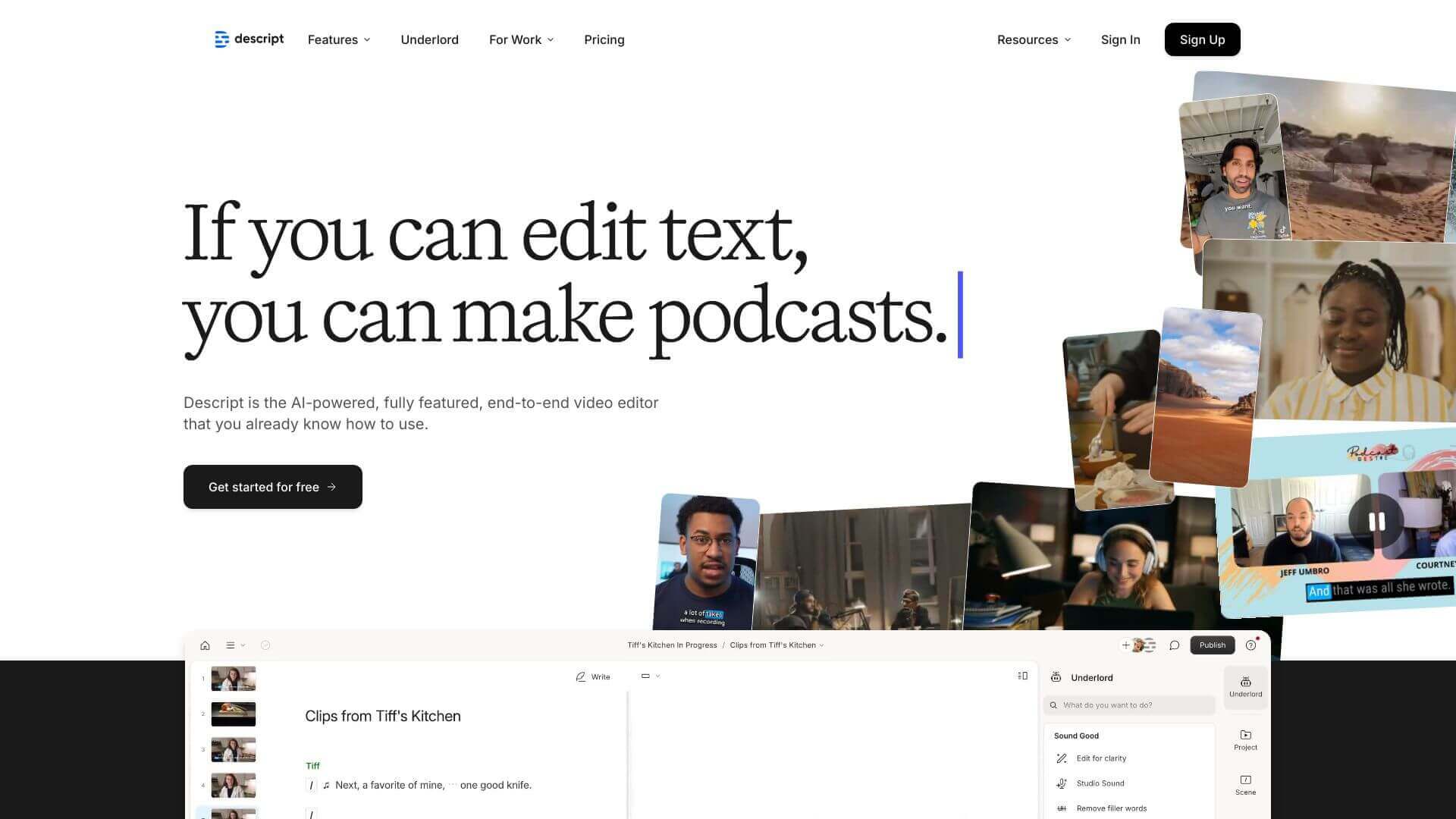Toggle the layout panel icon above canvas
Viewport: 1456px width, 819px height.
1022,676
